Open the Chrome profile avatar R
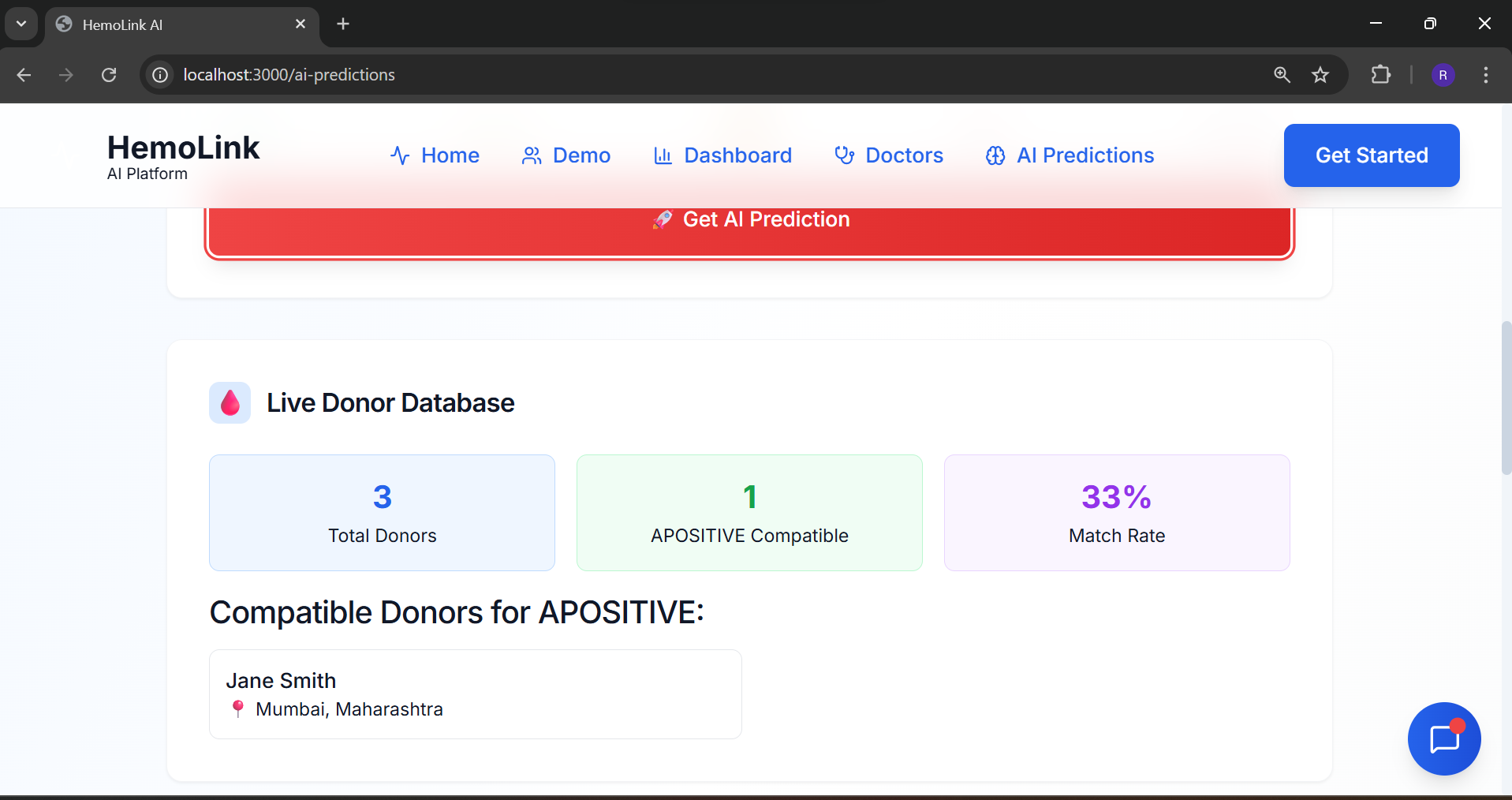The image size is (1512, 800). (x=1443, y=75)
